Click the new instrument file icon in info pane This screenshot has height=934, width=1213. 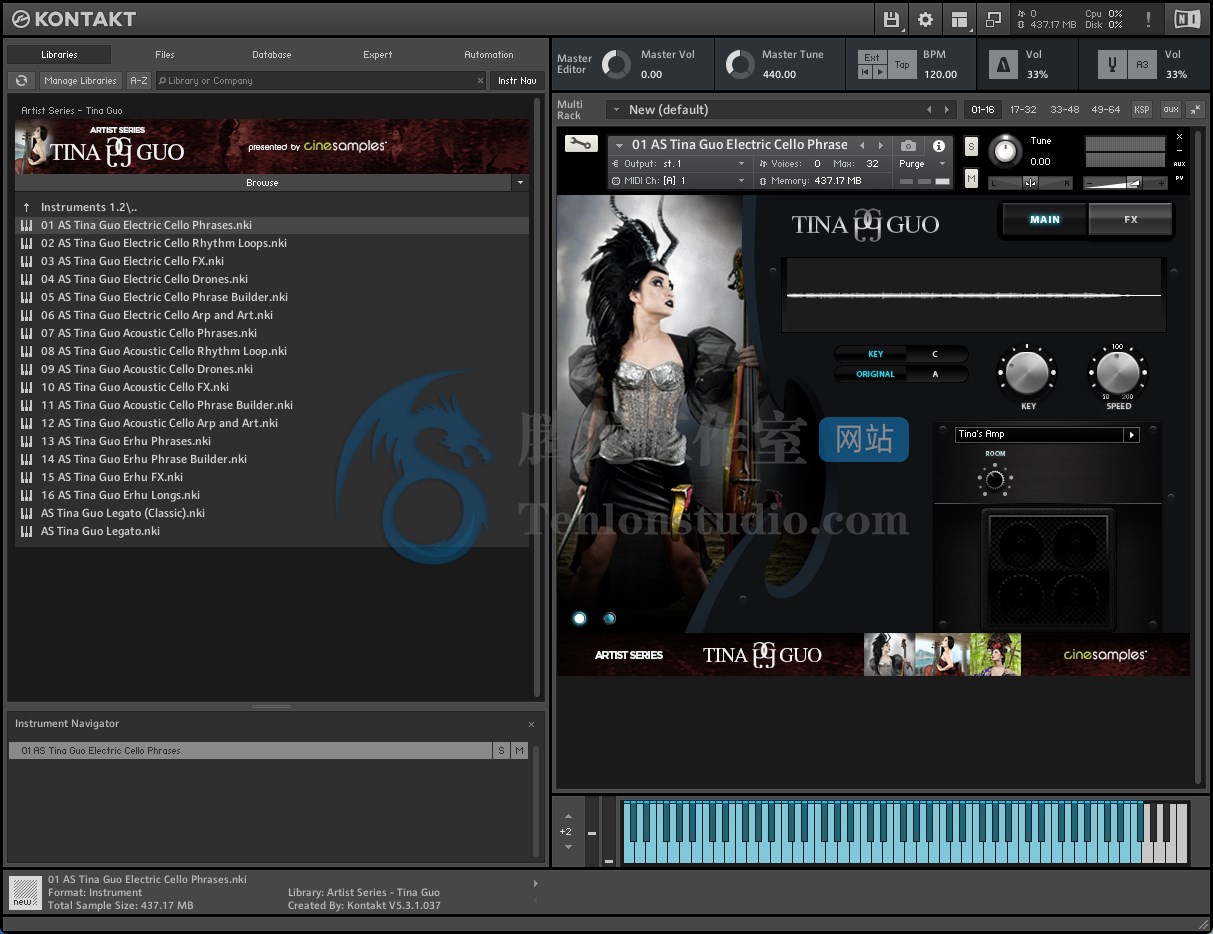pyautogui.click(x=26, y=891)
